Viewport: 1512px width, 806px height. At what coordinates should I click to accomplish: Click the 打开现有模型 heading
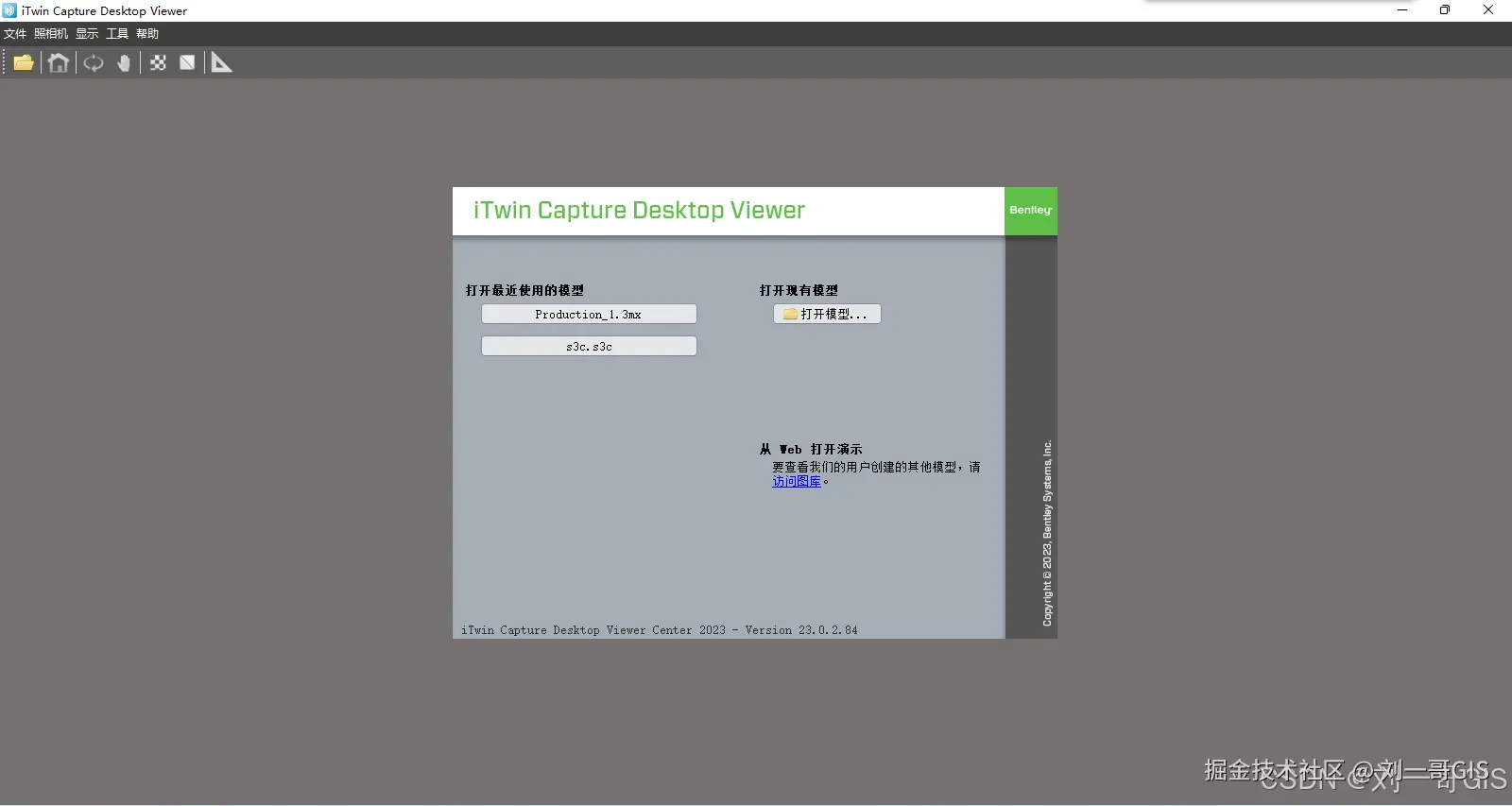tap(799, 291)
